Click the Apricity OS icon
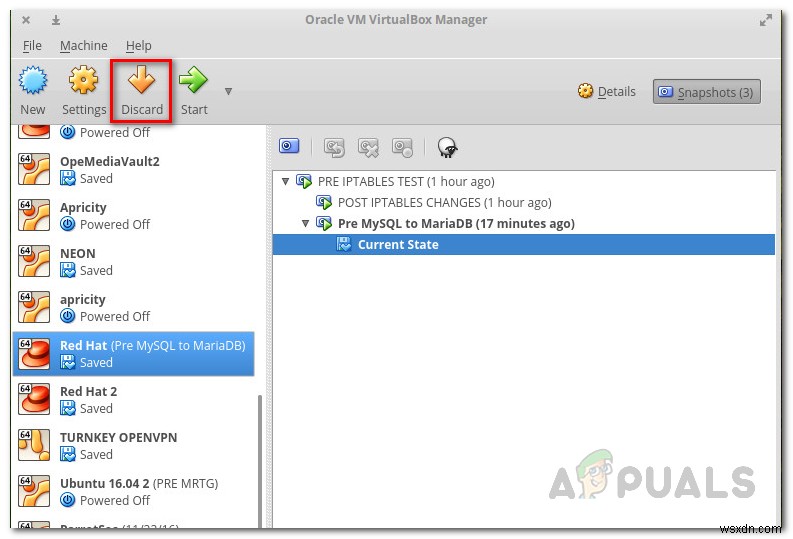 coord(34,215)
